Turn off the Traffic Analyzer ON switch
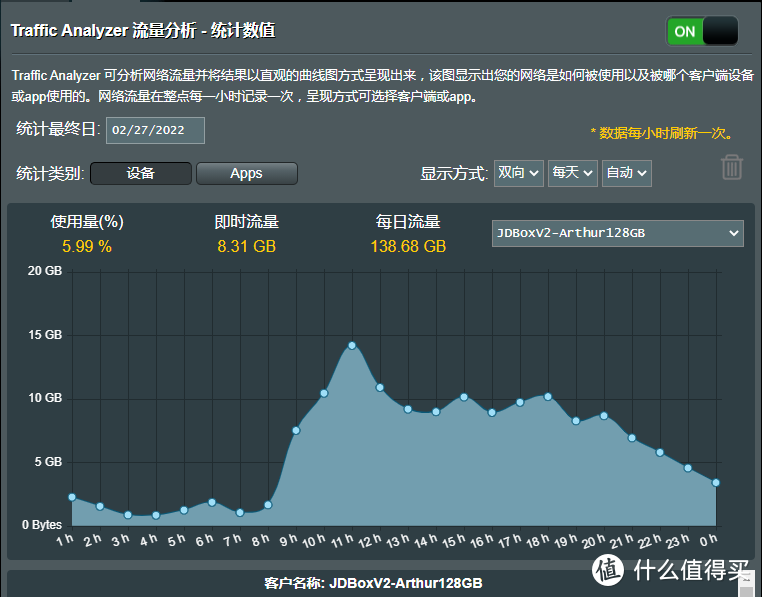 coord(702,31)
